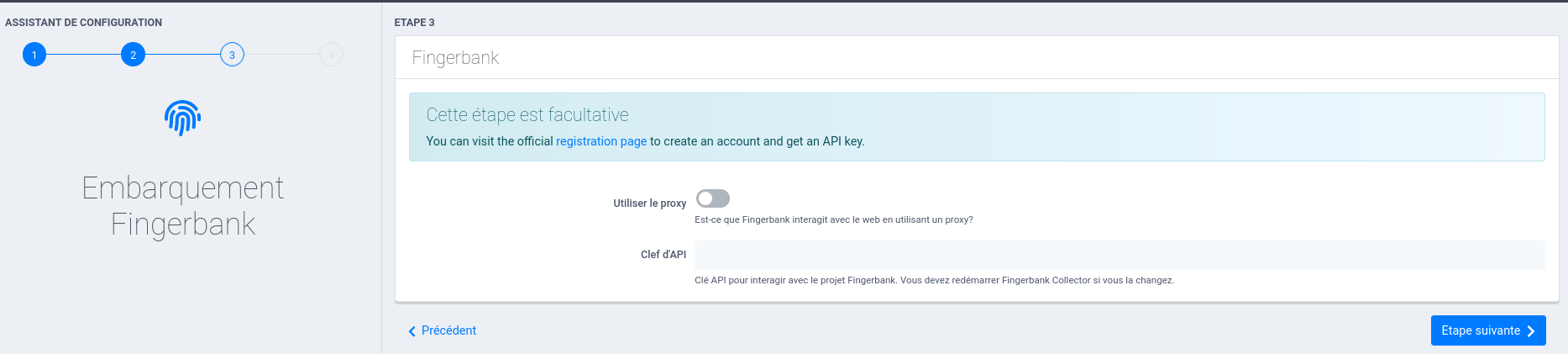Click the Etape suivante button
1568x354 pixels.
pyautogui.click(x=1488, y=330)
